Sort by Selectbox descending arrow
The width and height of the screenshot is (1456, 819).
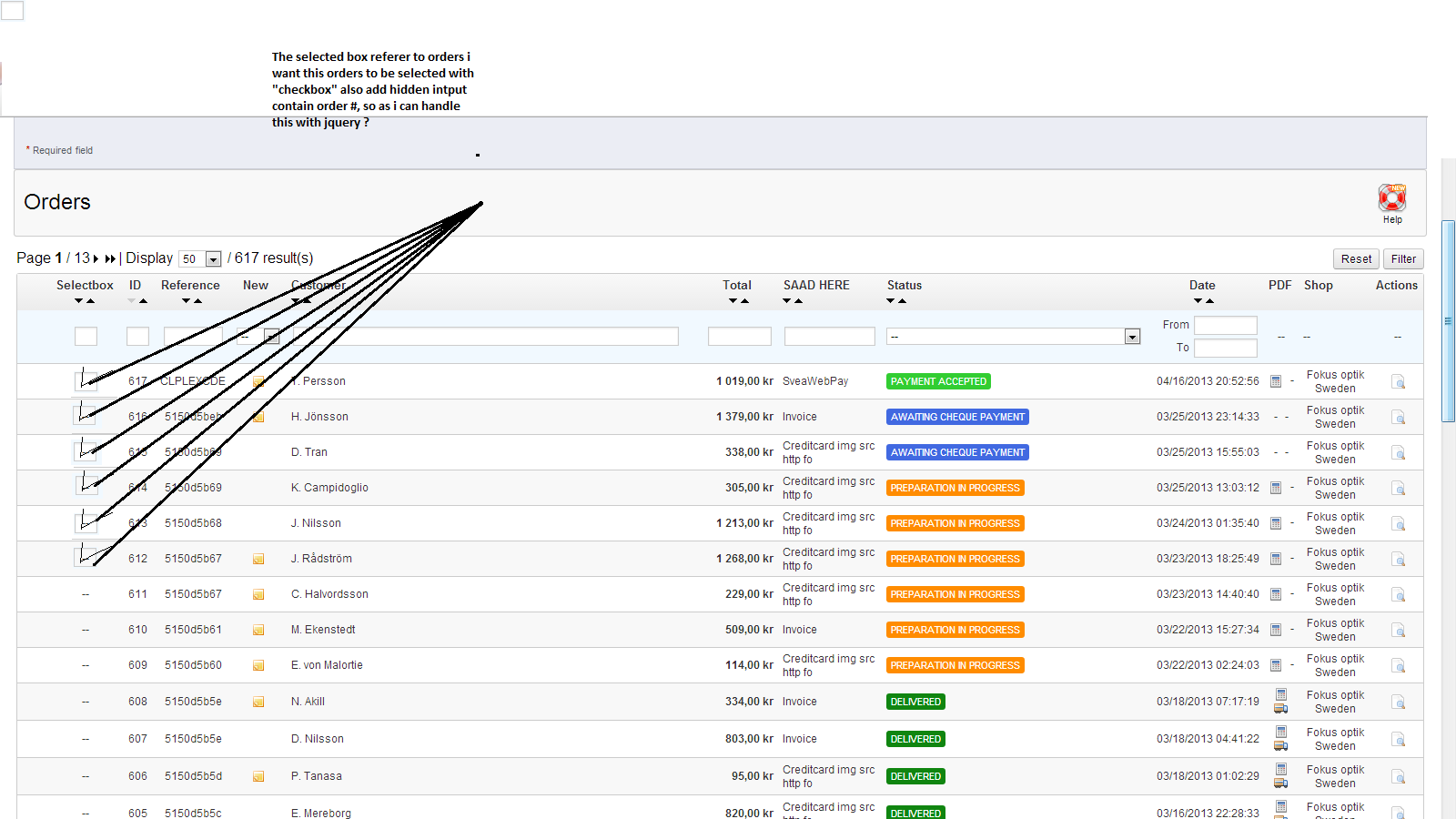tap(78, 301)
